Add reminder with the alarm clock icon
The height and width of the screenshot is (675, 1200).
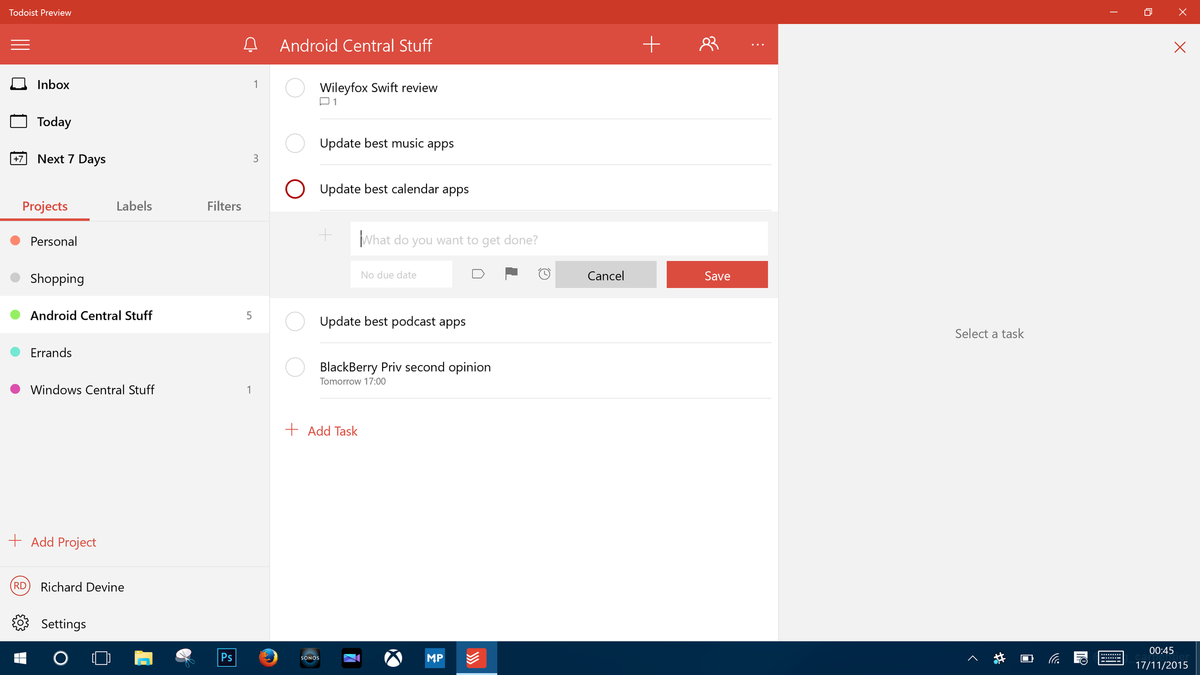544,274
